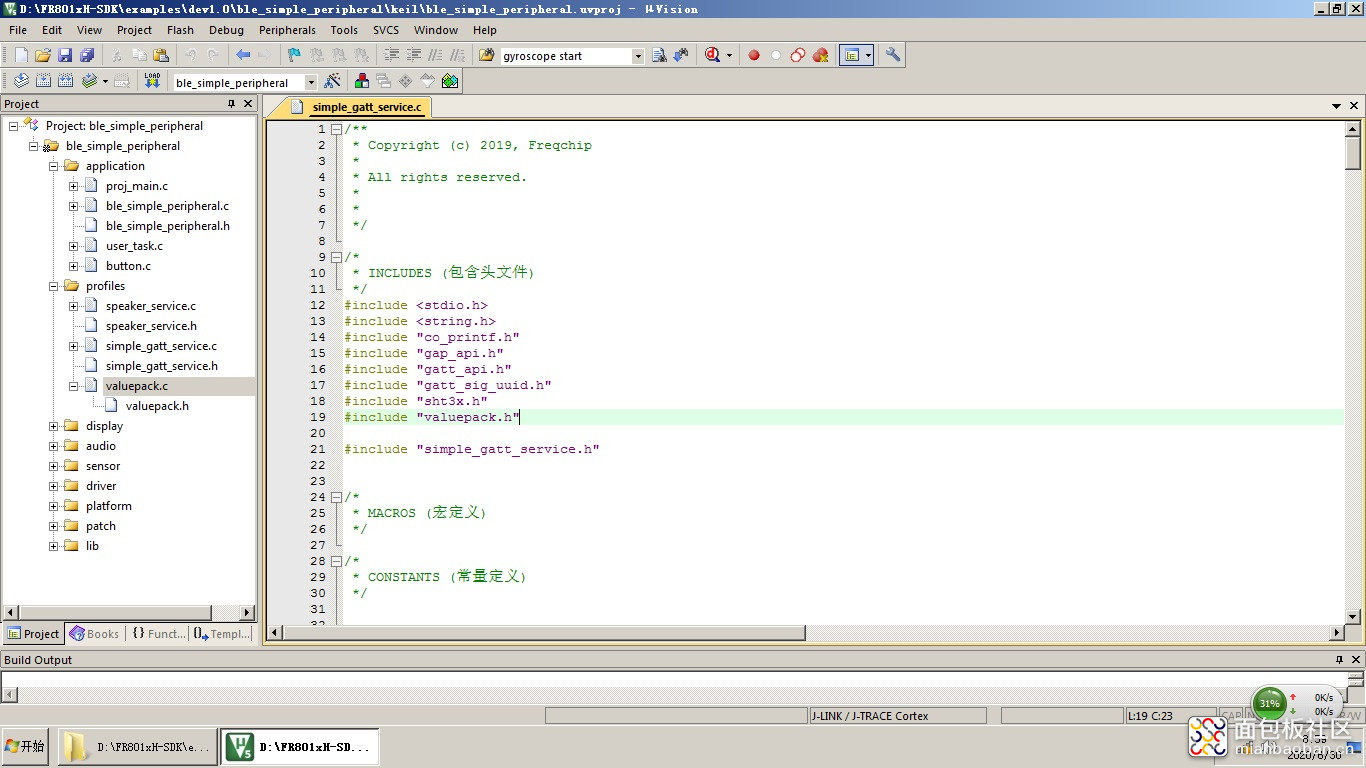Viewport: 1366px width, 768px height.
Task: Open Options for Target magic wand icon
Action: pos(333,81)
